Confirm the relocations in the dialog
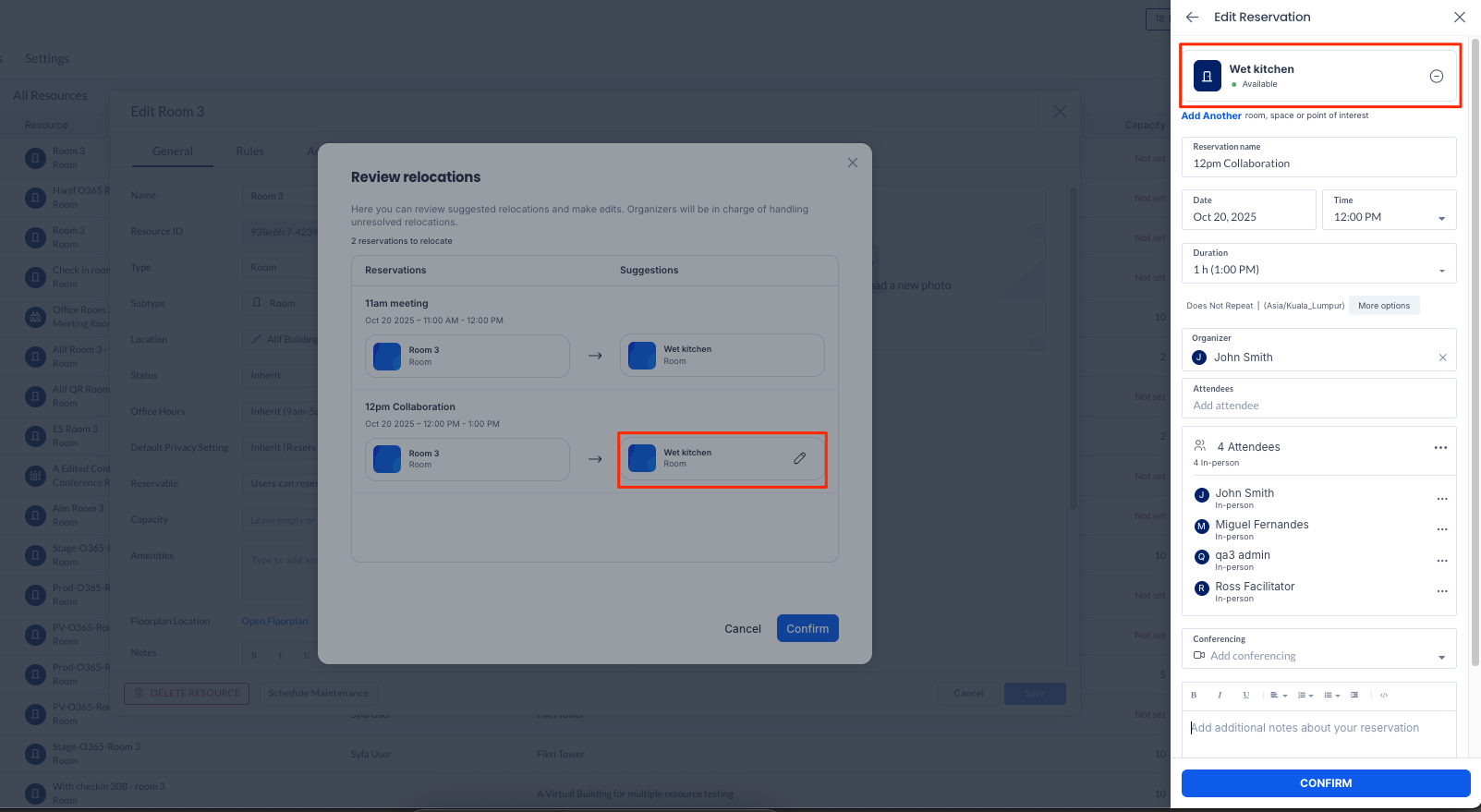The height and width of the screenshot is (812, 1481). tap(807, 628)
